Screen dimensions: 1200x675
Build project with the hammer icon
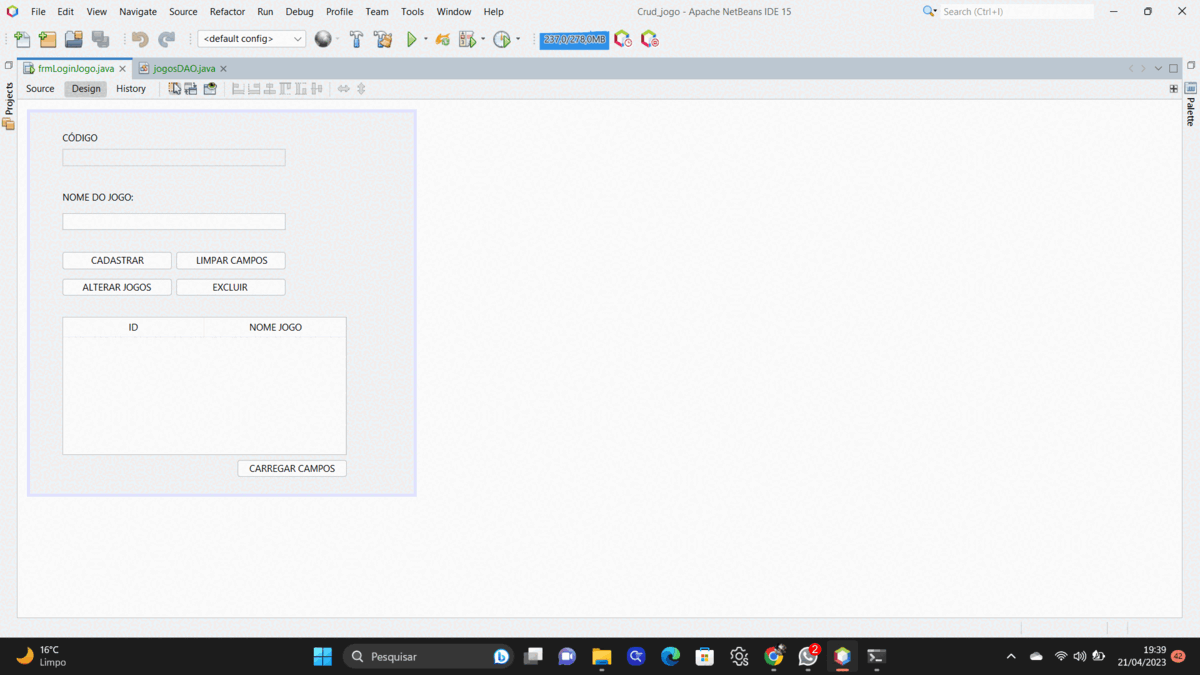[356, 39]
